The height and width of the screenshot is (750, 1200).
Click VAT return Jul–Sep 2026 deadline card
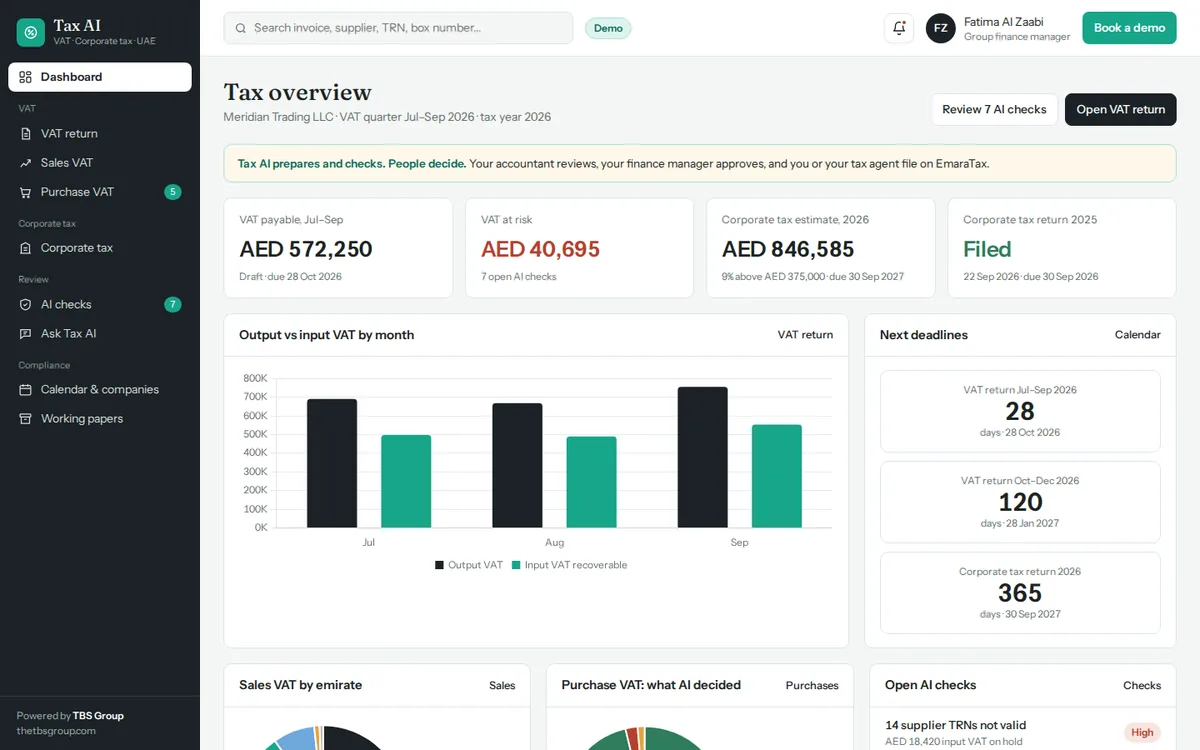[1020, 411]
